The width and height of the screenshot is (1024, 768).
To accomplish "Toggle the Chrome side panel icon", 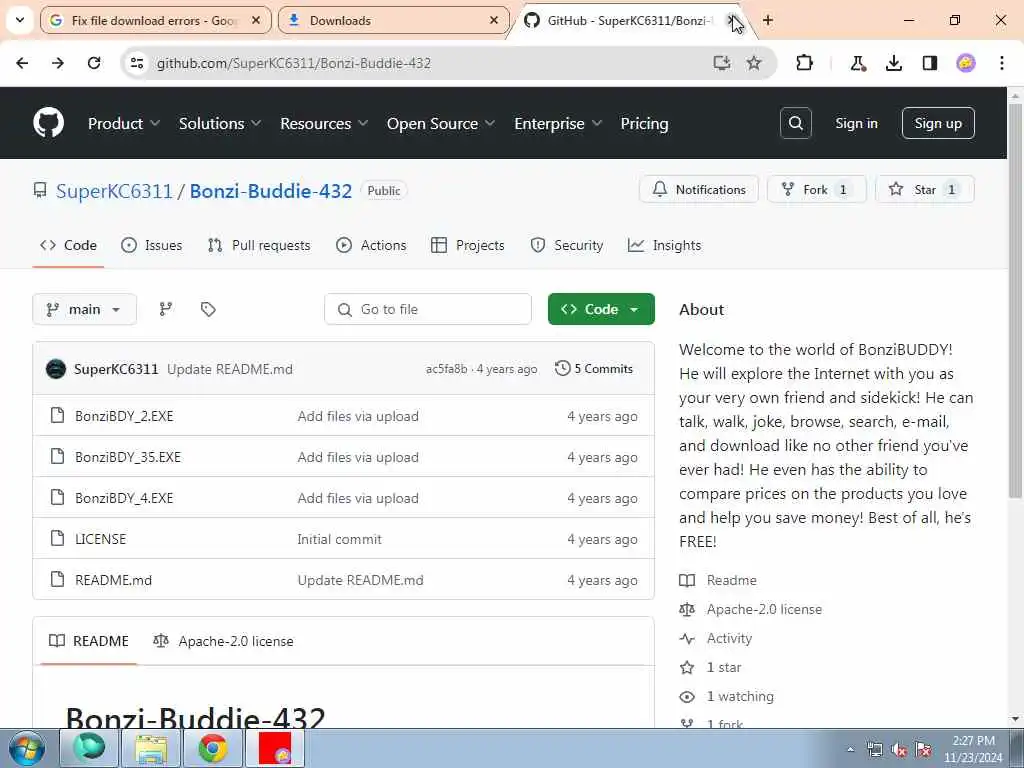I will coord(929,63).
